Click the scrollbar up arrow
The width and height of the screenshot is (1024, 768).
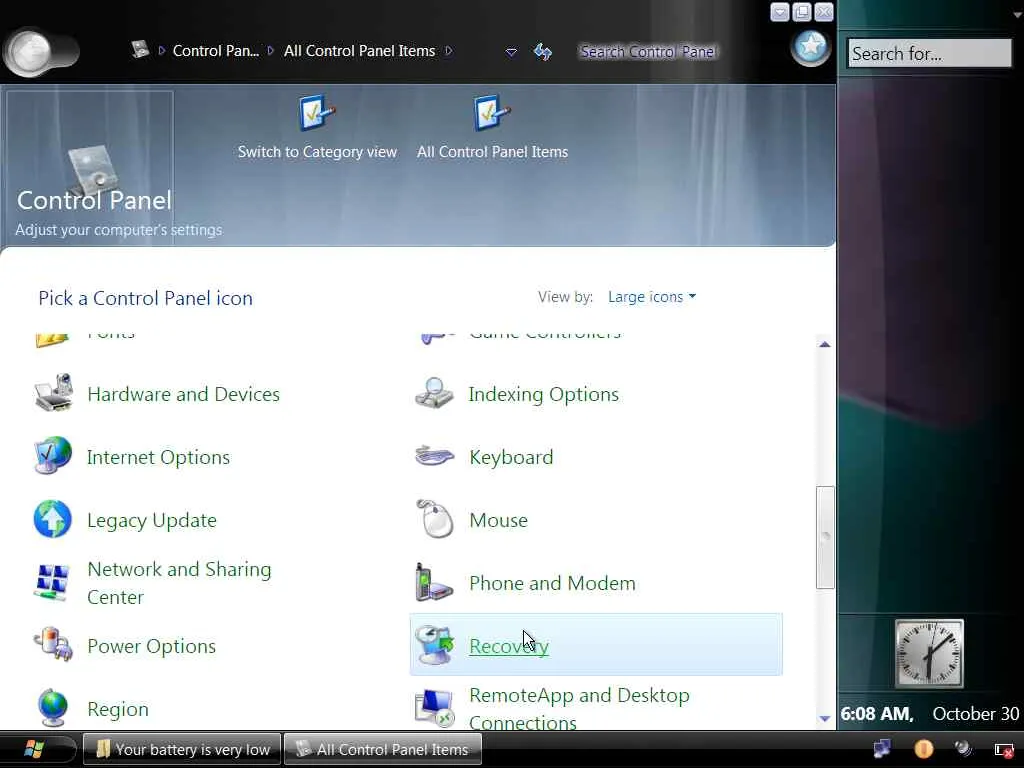tap(825, 344)
